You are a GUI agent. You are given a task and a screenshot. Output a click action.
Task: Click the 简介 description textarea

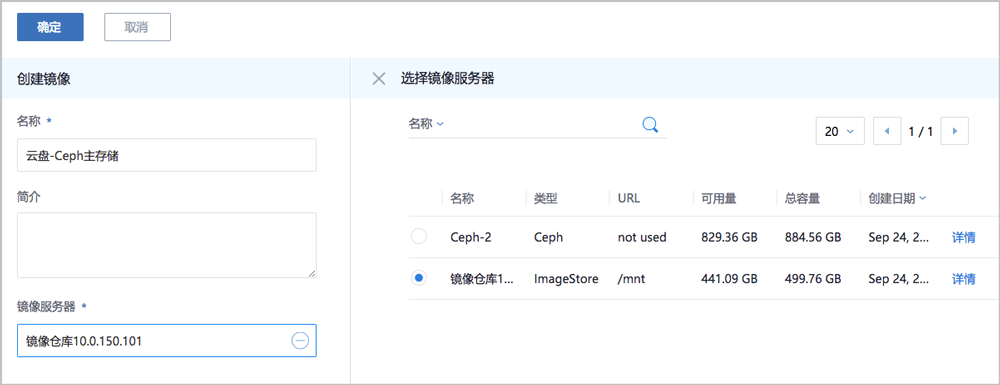pos(166,245)
